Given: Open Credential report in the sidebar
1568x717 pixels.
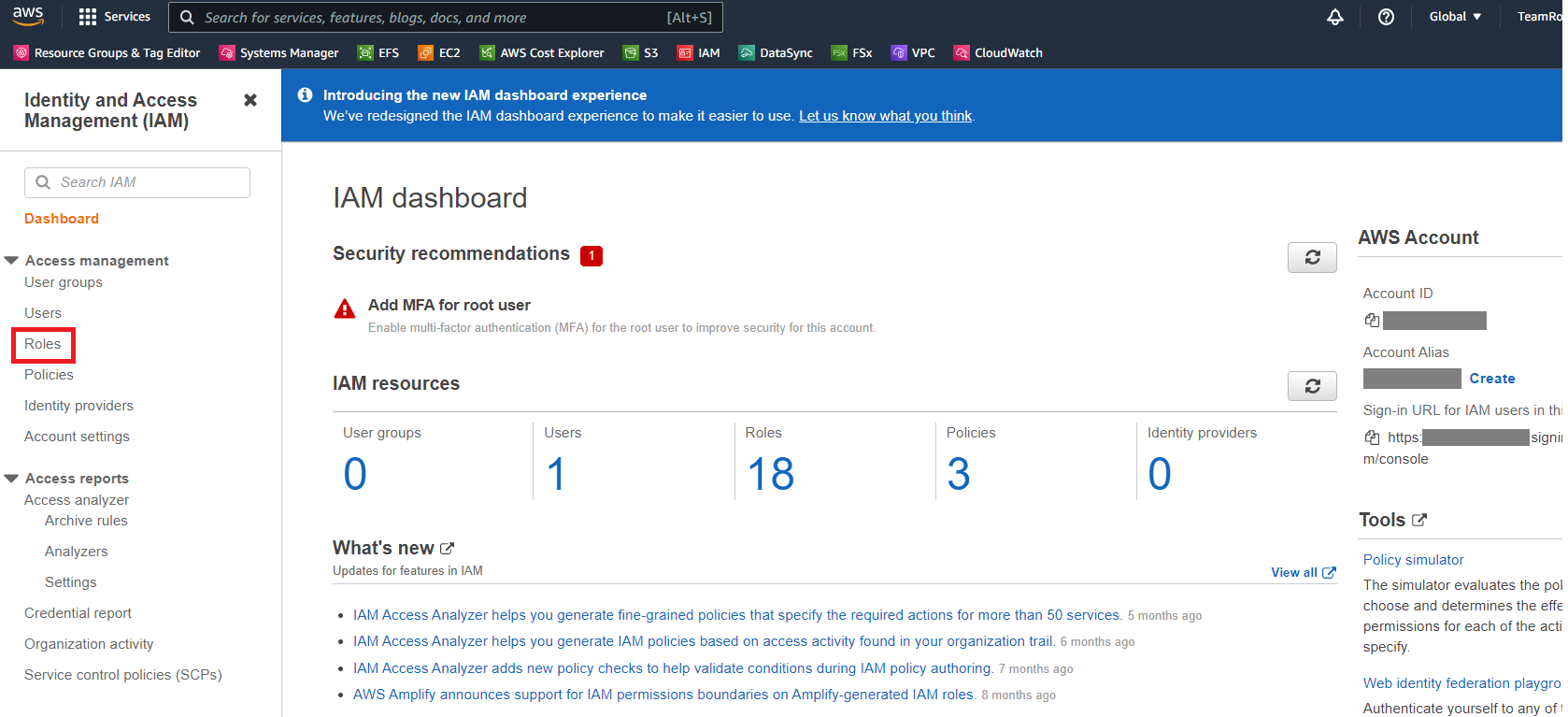Looking at the screenshot, I should pyautogui.click(x=78, y=613).
